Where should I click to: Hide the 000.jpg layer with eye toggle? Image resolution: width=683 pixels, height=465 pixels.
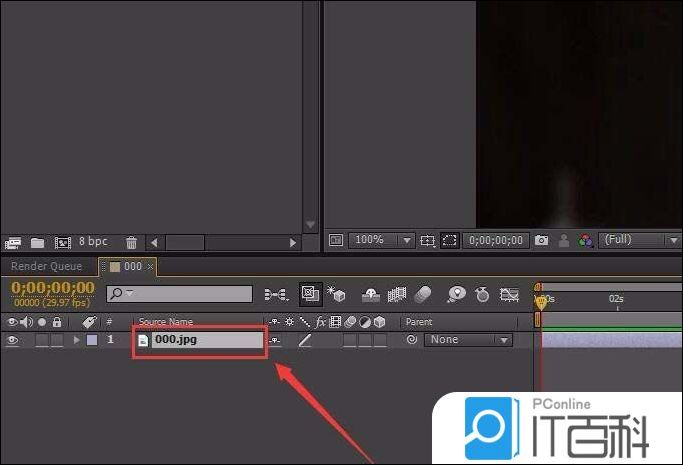coord(12,340)
